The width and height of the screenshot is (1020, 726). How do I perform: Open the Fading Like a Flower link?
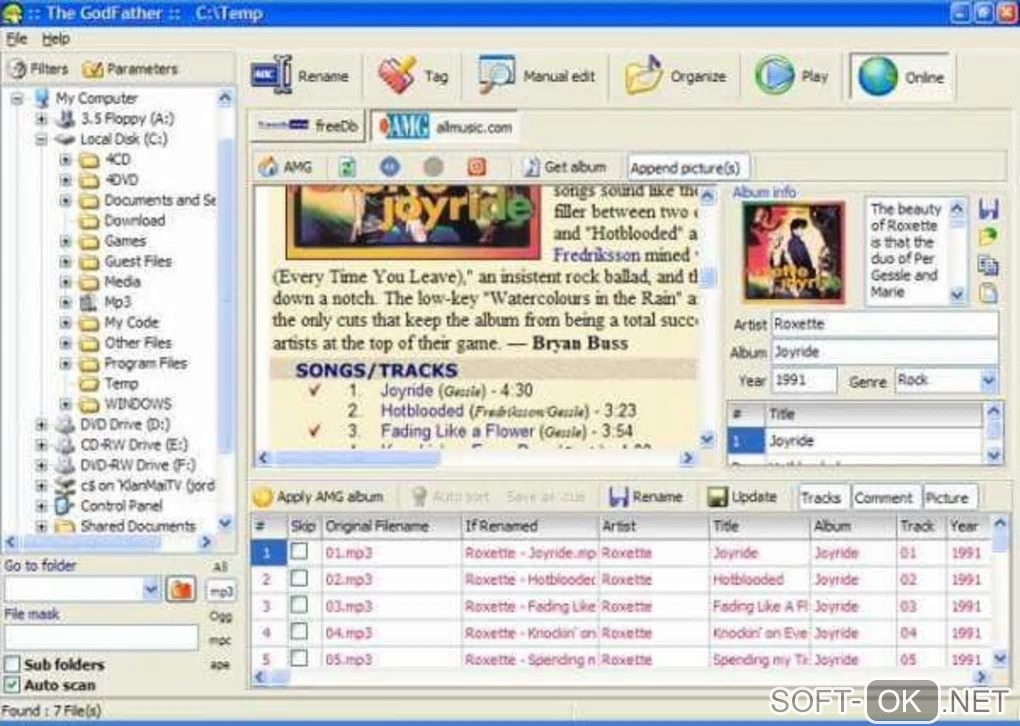[457, 431]
